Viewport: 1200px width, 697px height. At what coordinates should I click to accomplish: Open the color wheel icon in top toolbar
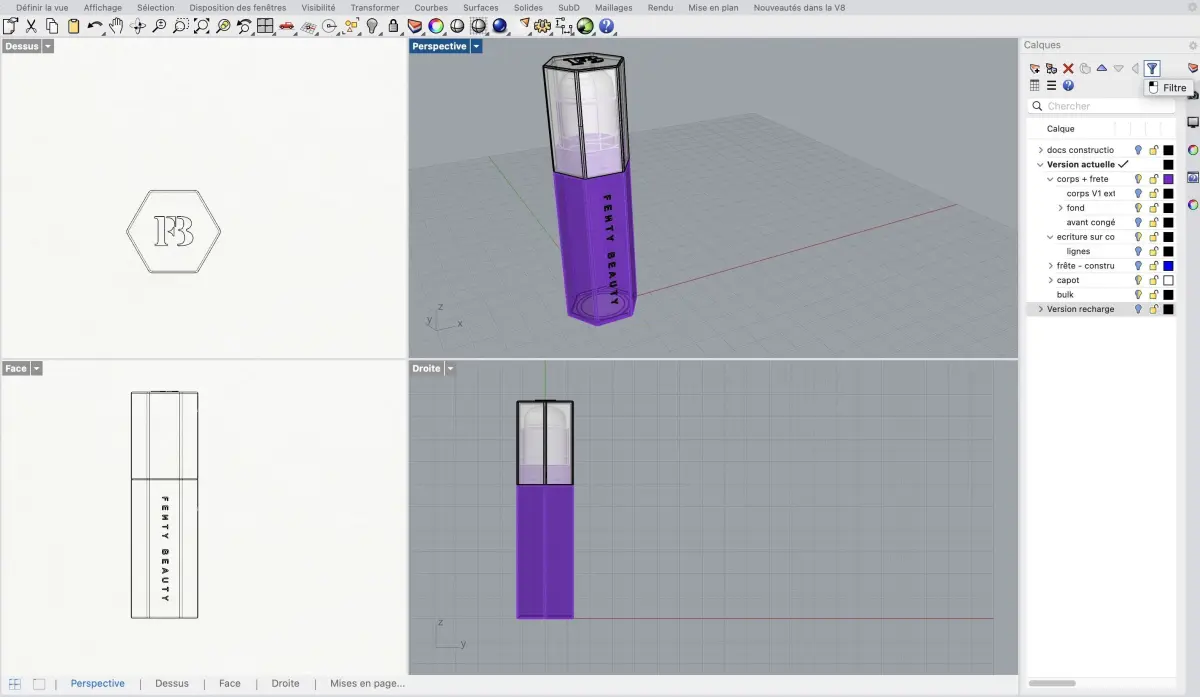tap(436, 26)
